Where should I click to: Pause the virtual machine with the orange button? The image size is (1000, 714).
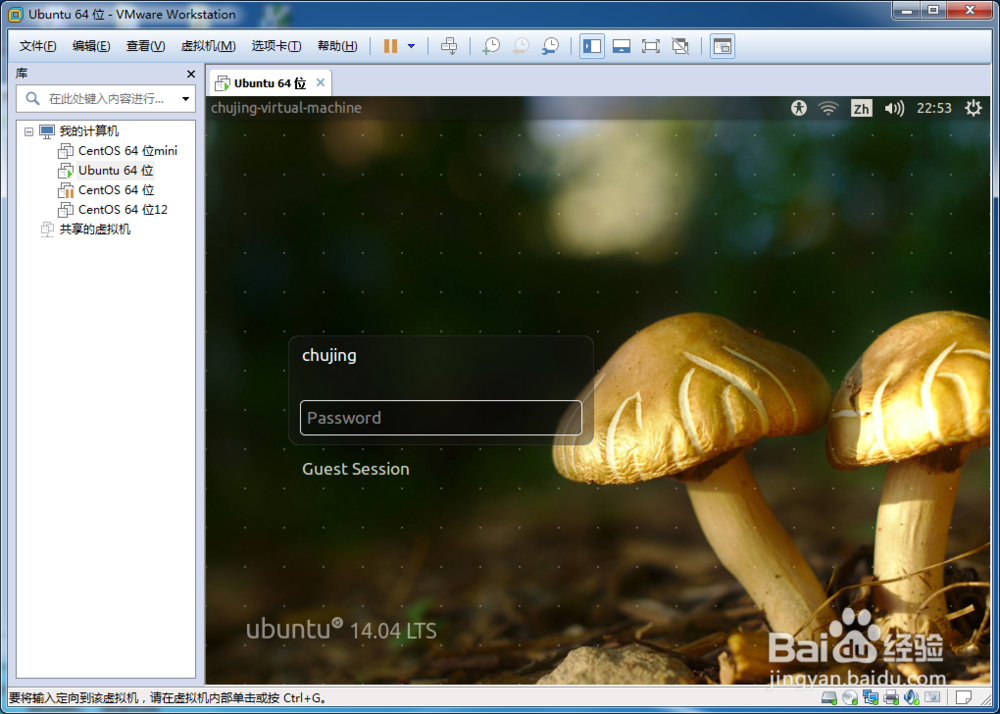pyautogui.click(x=390, y=46)
